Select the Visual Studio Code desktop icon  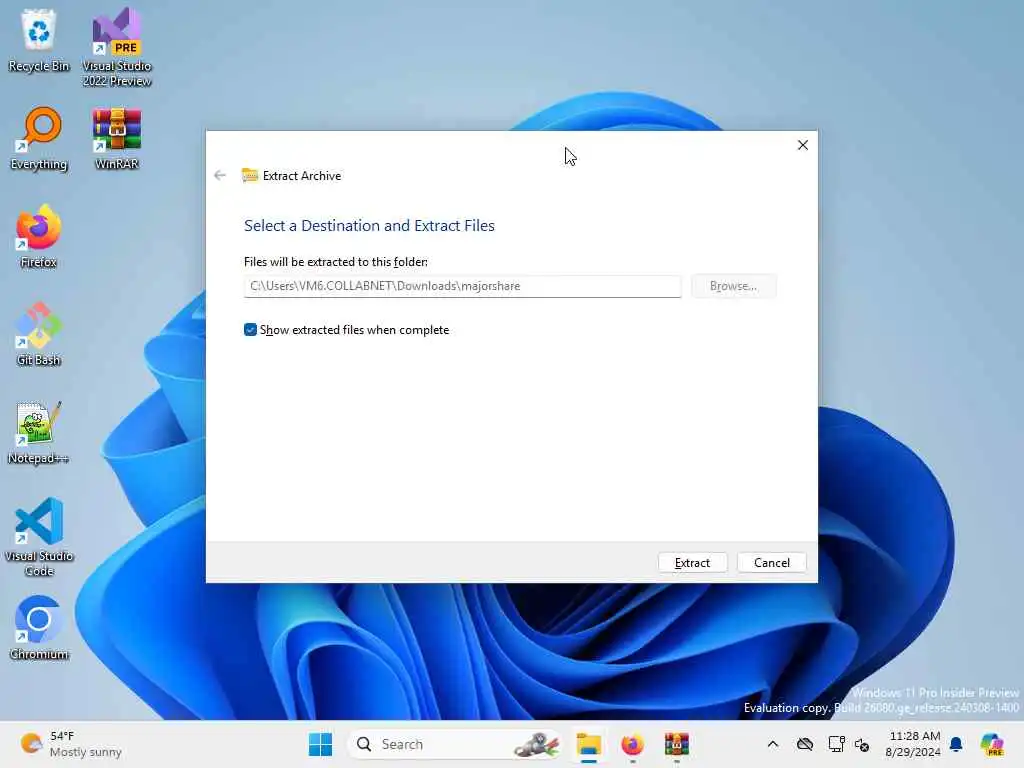click(39, 537)
